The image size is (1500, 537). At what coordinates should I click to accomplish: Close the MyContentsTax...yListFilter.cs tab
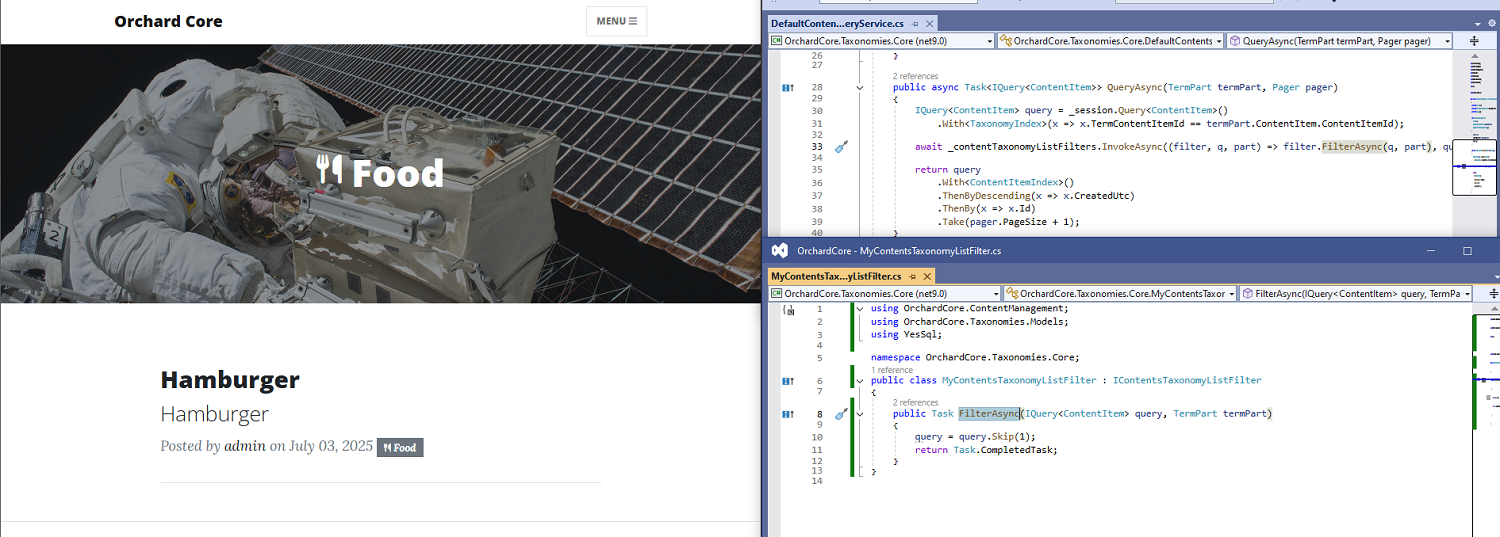[x=928, y=276]
